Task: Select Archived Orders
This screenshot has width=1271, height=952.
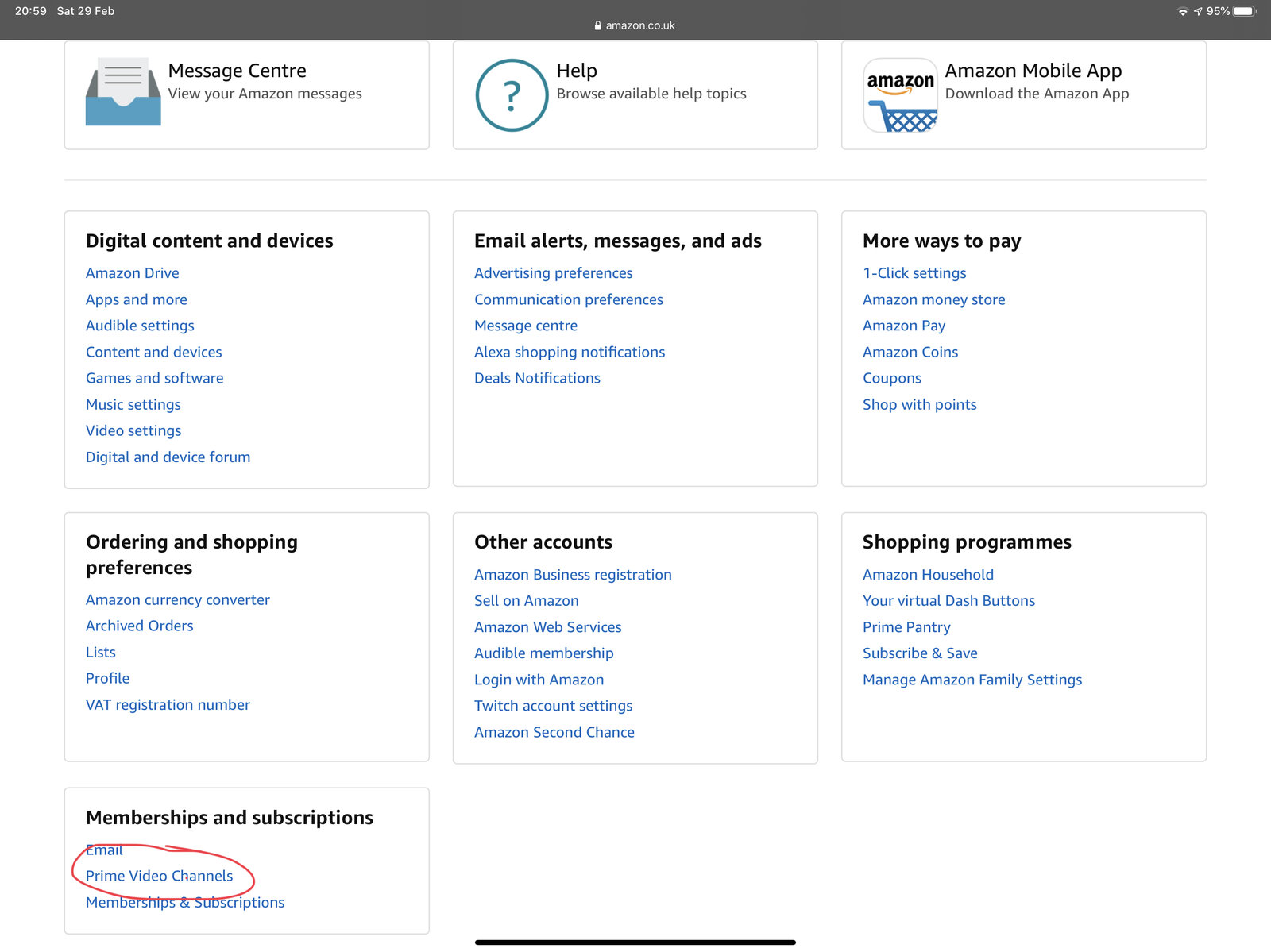Action: coord(139,626)
